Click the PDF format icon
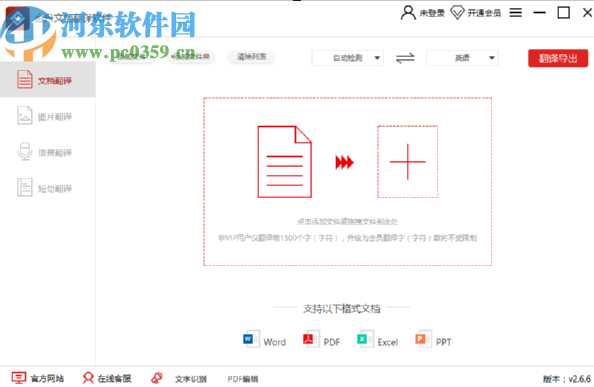594x387 pixels. pos(311,339)
